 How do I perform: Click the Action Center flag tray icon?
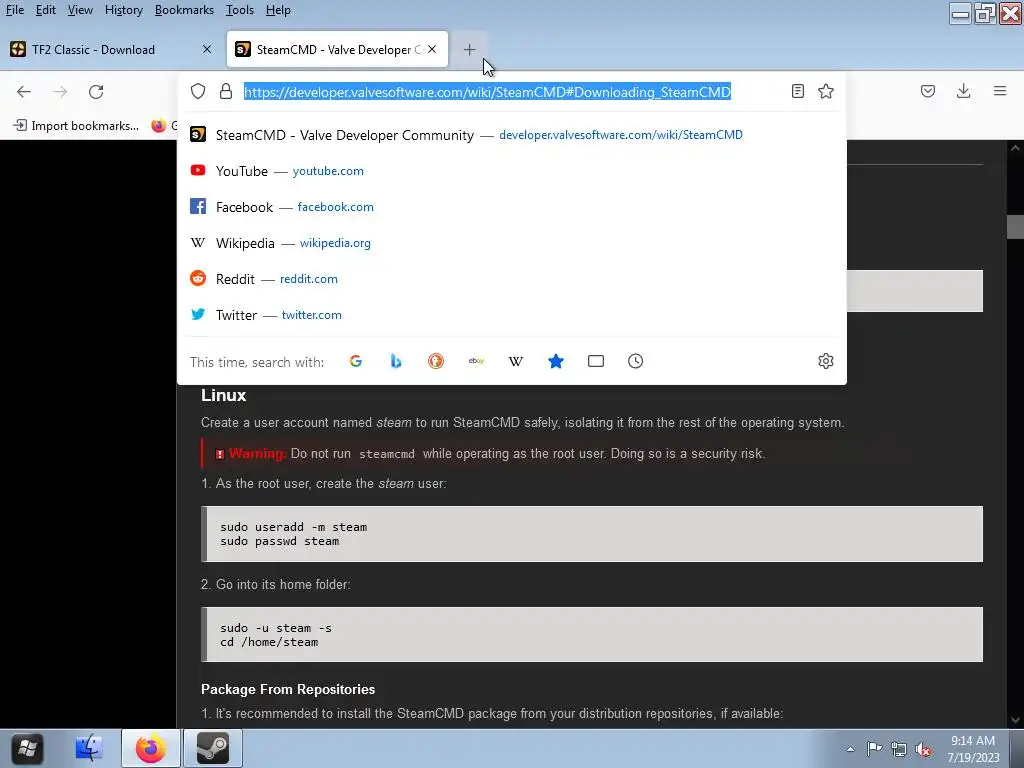pos(874,749)
